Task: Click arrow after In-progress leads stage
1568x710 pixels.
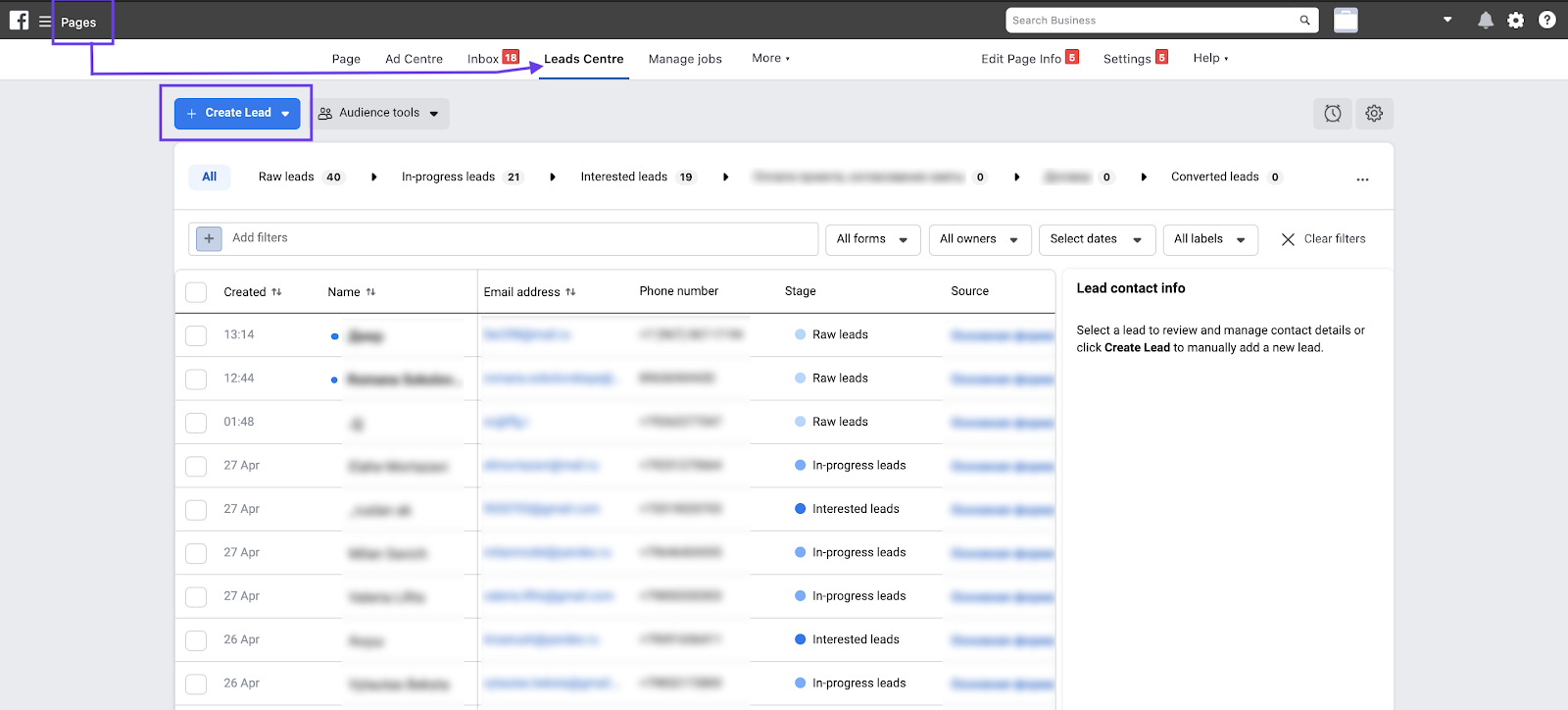Action: pos(553,177)
